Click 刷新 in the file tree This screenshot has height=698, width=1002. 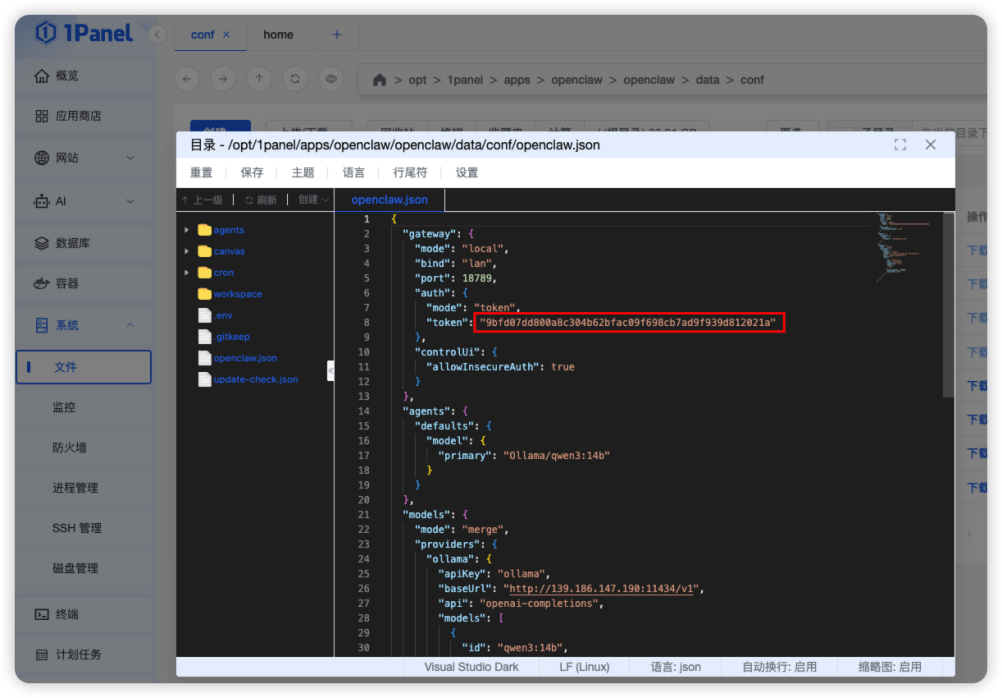pos(261,200)
